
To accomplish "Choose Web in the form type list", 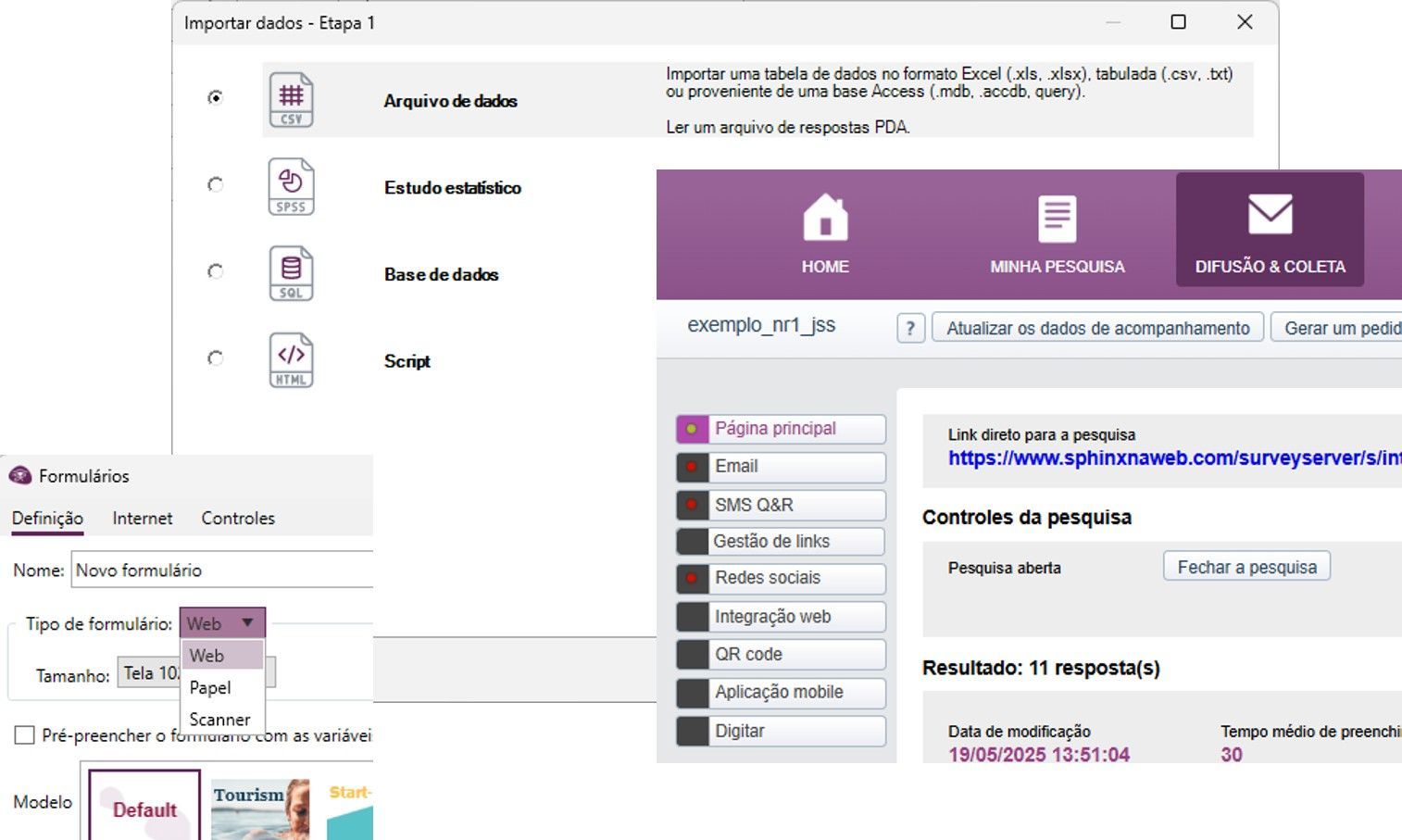I will tap(222, 656).
